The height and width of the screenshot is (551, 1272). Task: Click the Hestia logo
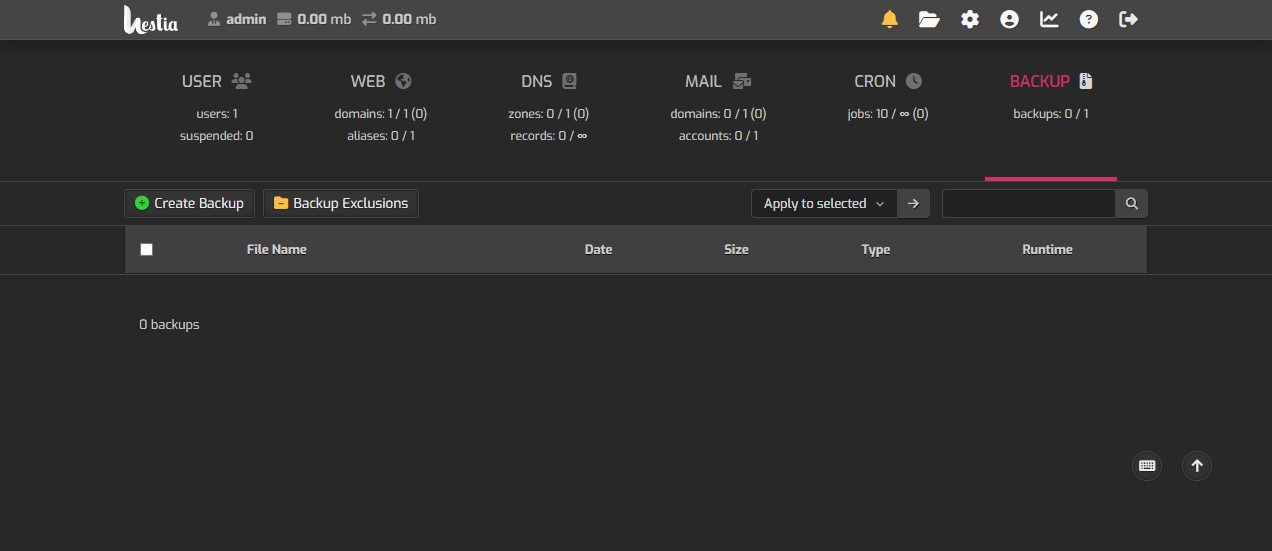coord(151,19)
